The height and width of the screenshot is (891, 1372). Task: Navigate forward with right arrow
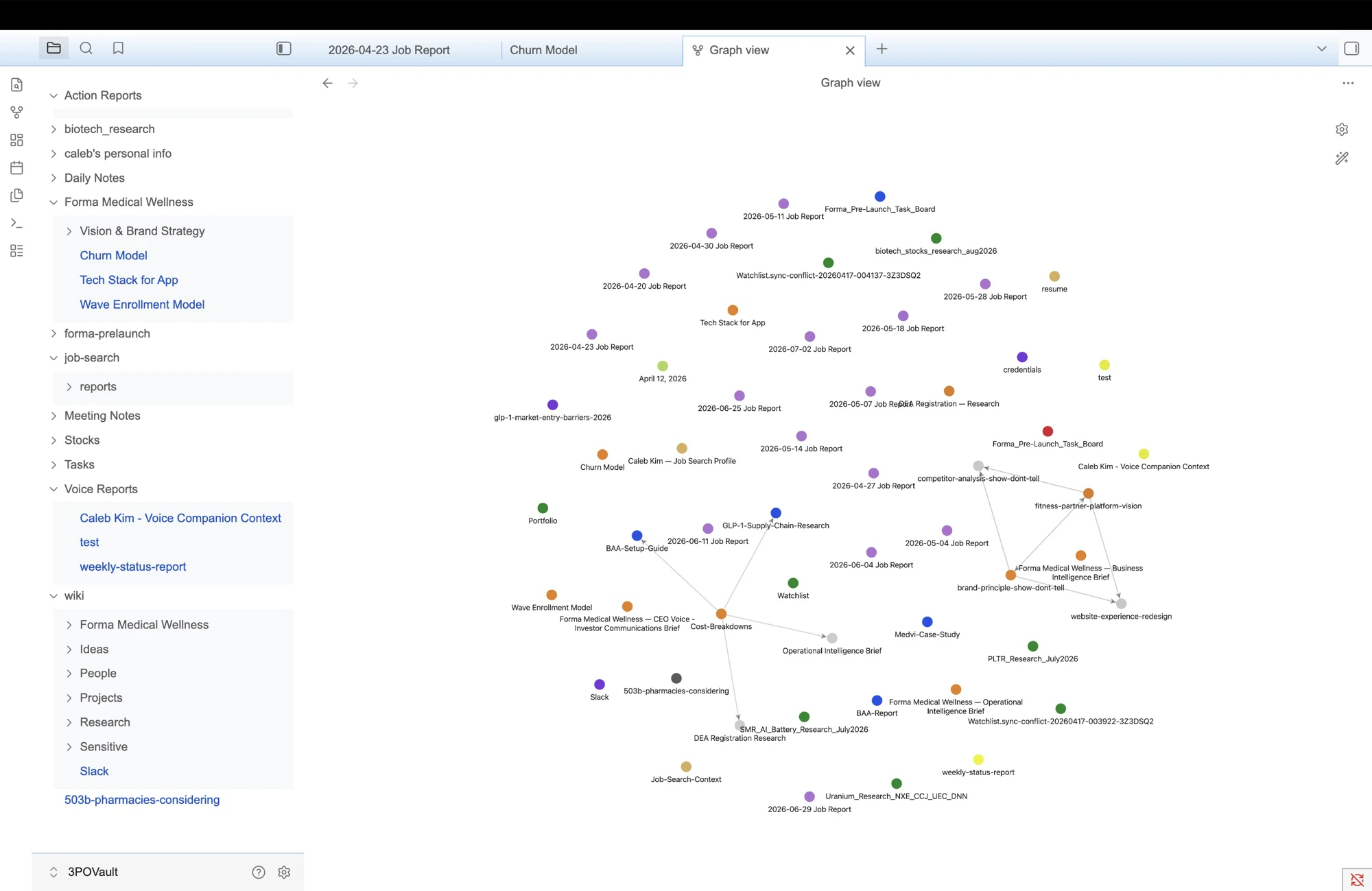353,83
